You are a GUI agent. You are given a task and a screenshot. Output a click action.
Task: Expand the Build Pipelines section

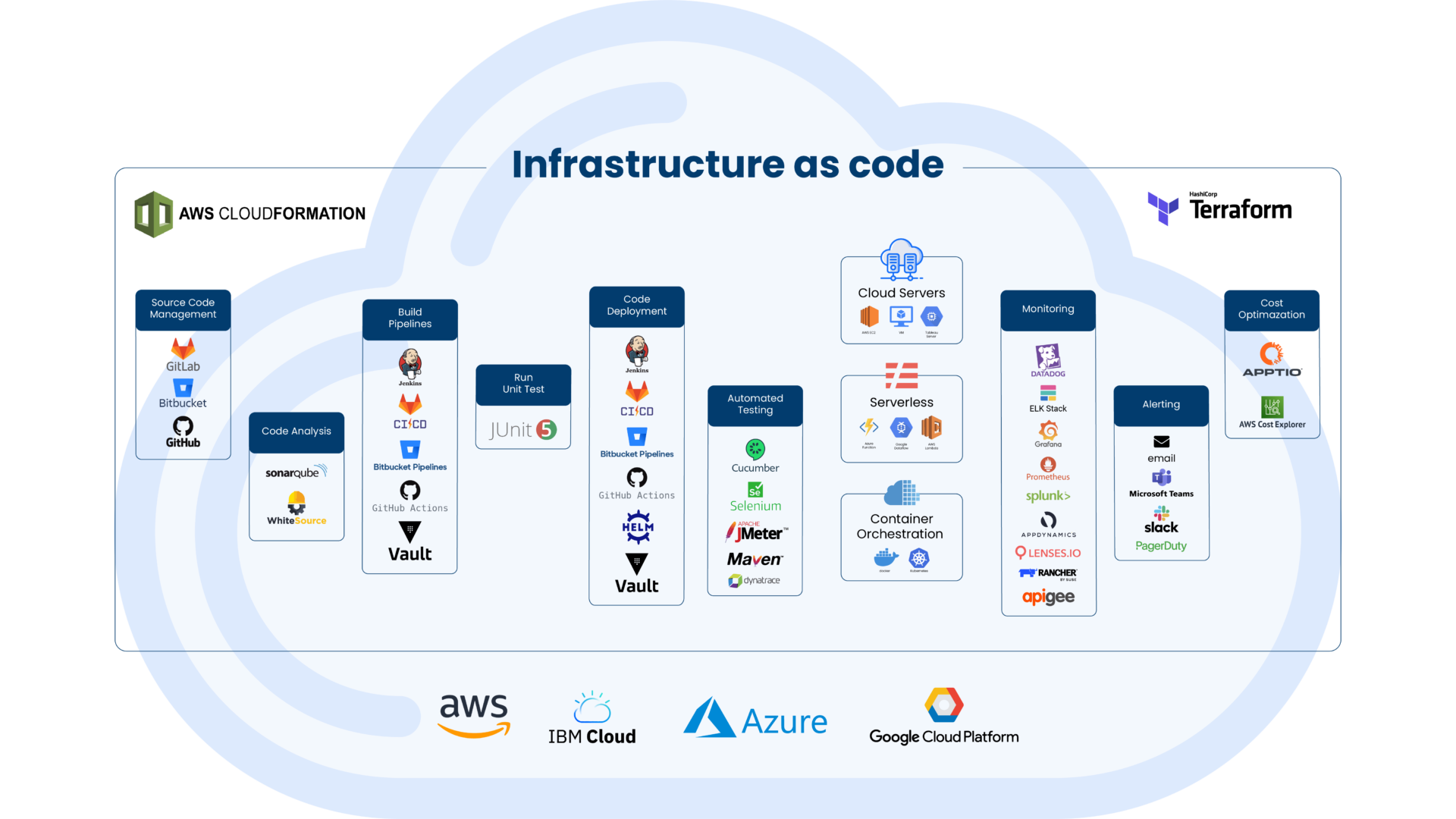pos(407,316)
